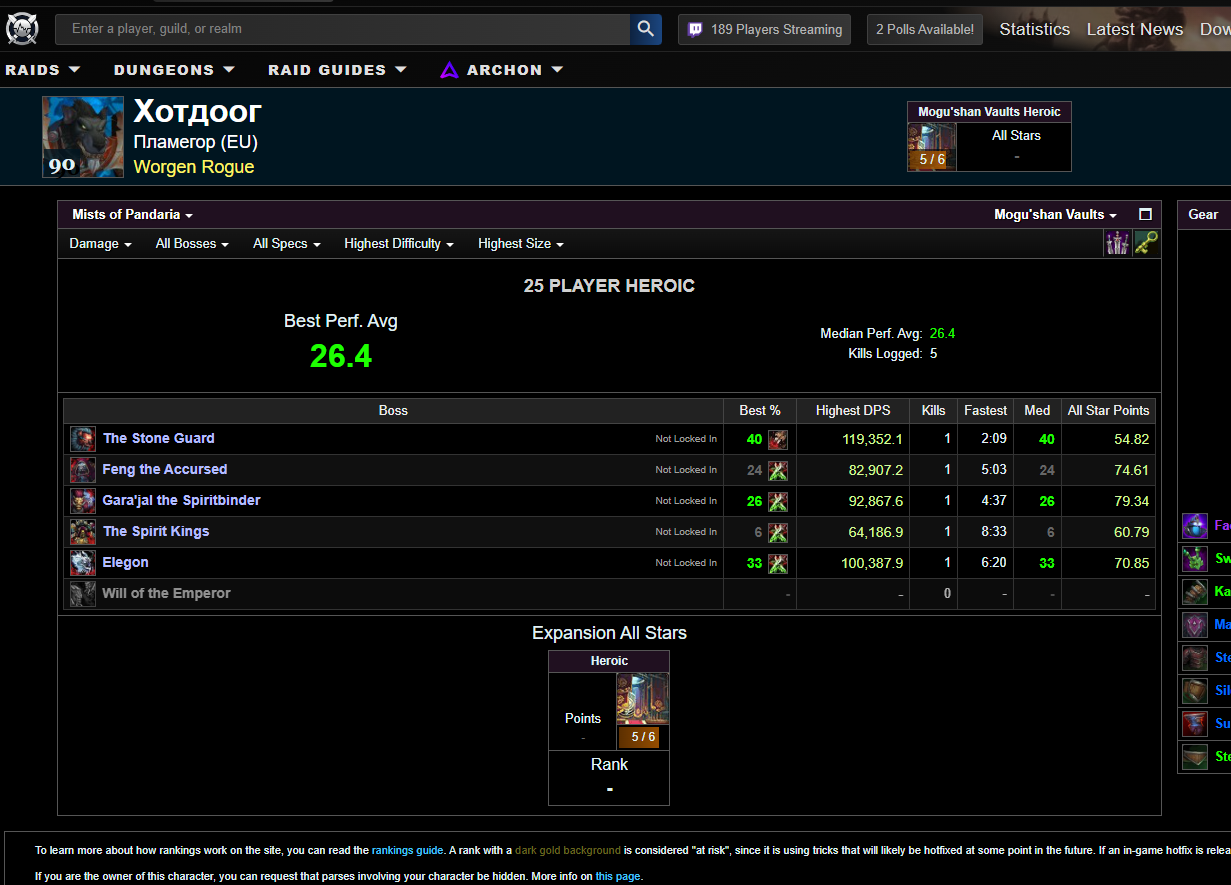Click the raids swords icon in filter bar
This screenshot has height=885, width=1231.
tap(1116, 243)
